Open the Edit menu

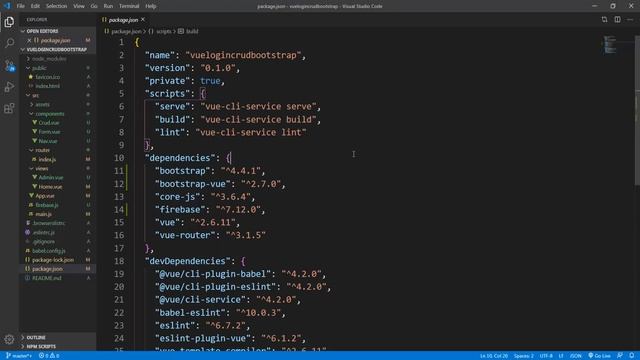point(36,6)
